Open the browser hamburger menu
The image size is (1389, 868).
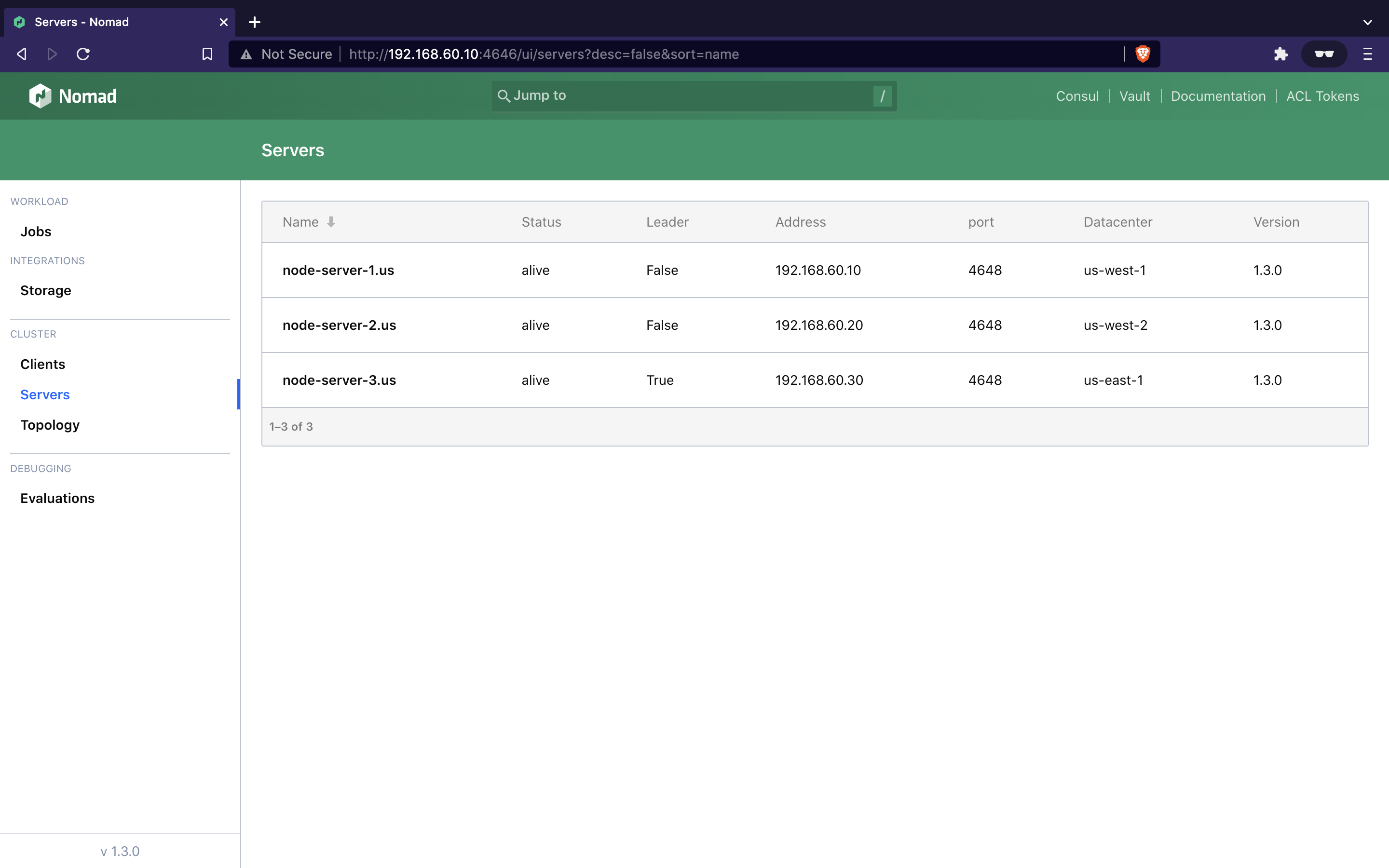coord(1368,54)
